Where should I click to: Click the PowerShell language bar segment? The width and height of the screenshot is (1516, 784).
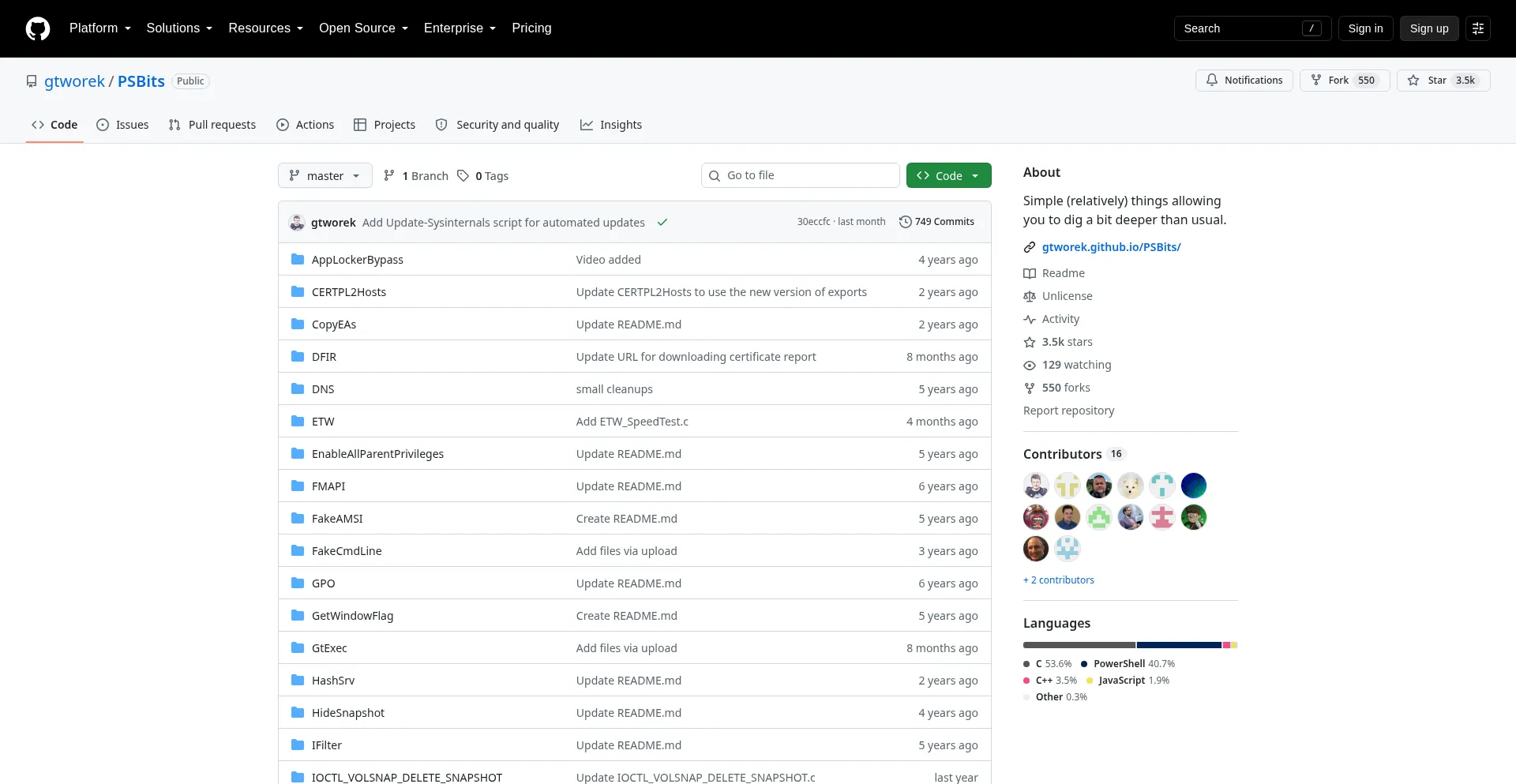coord(1180,645)
